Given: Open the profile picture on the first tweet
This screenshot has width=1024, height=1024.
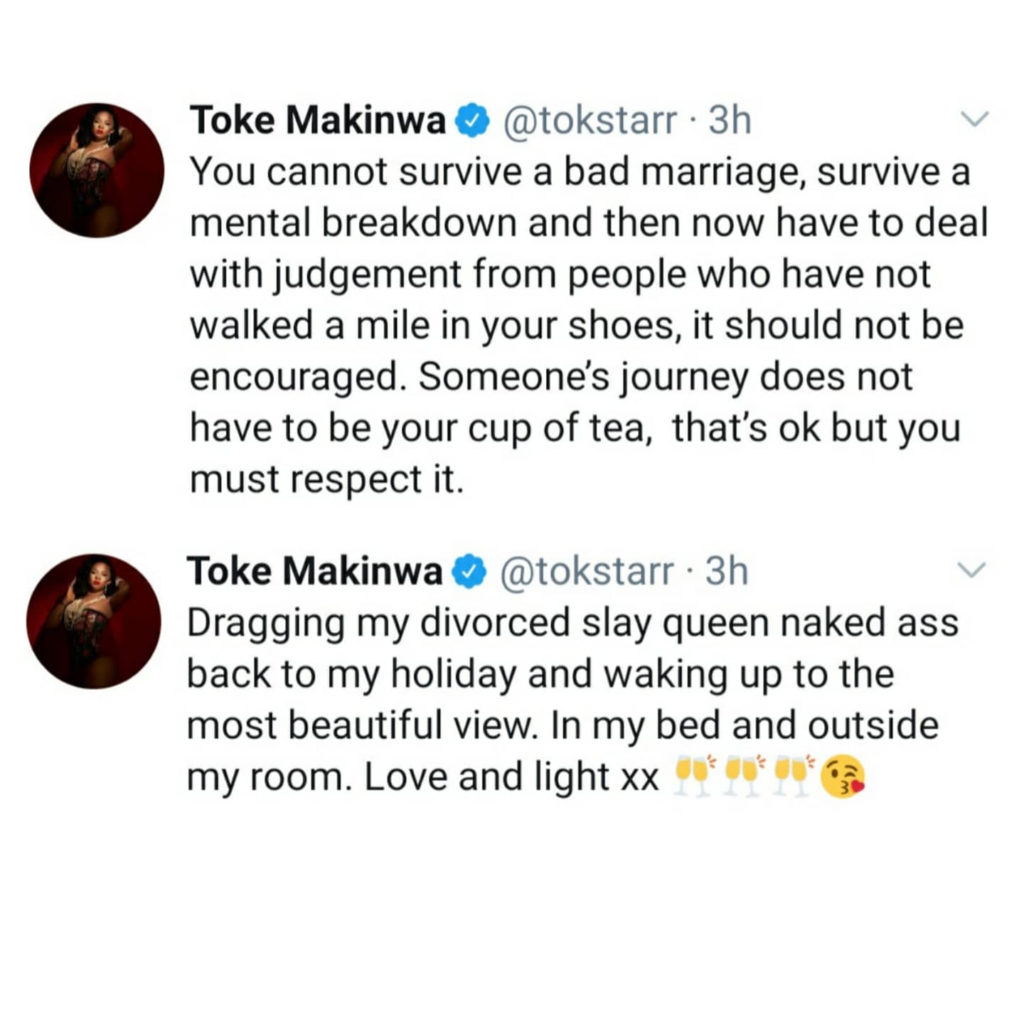Looking at the screenshot, I should click(97, 169).
